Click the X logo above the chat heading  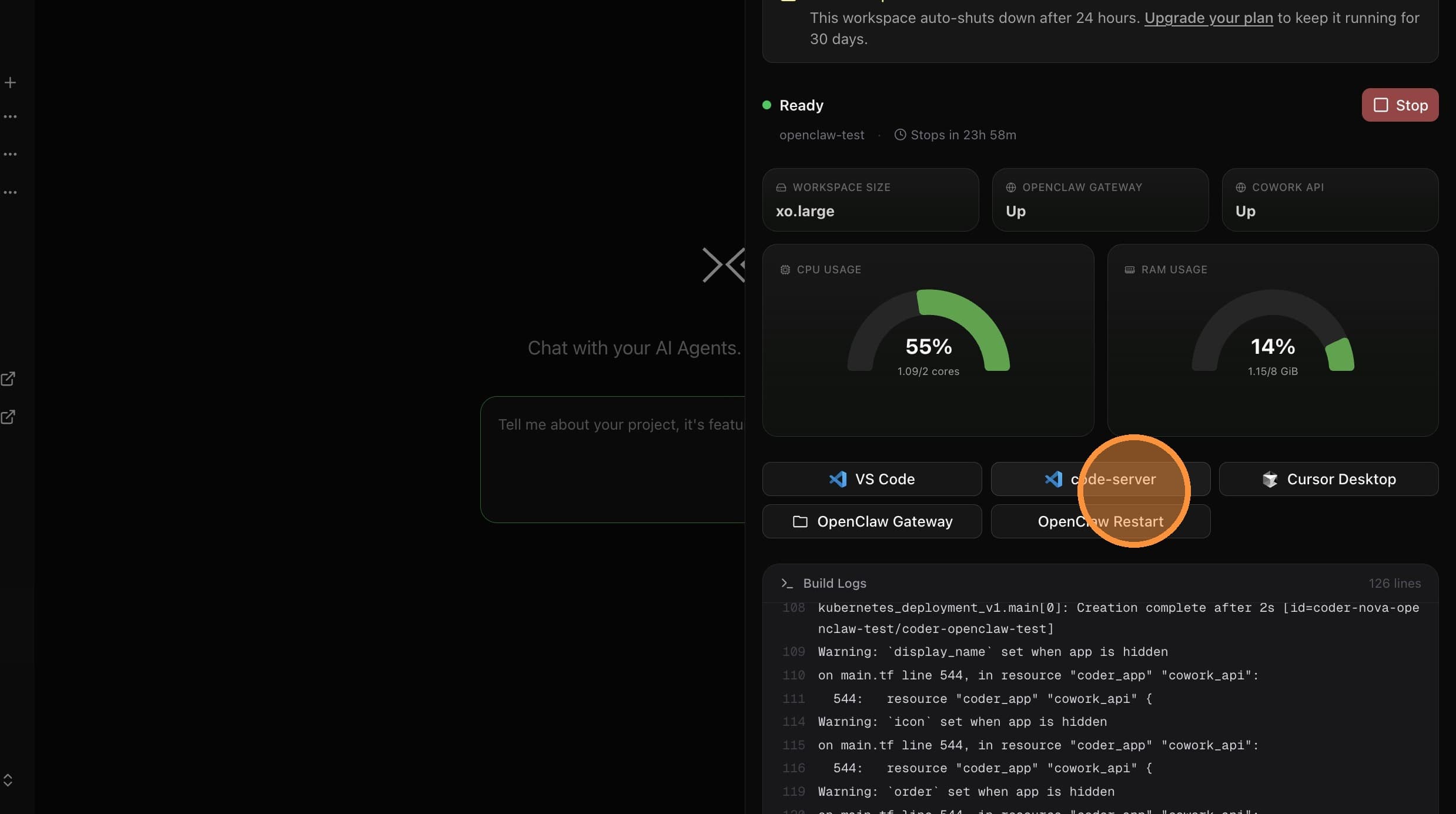[724, 265]
